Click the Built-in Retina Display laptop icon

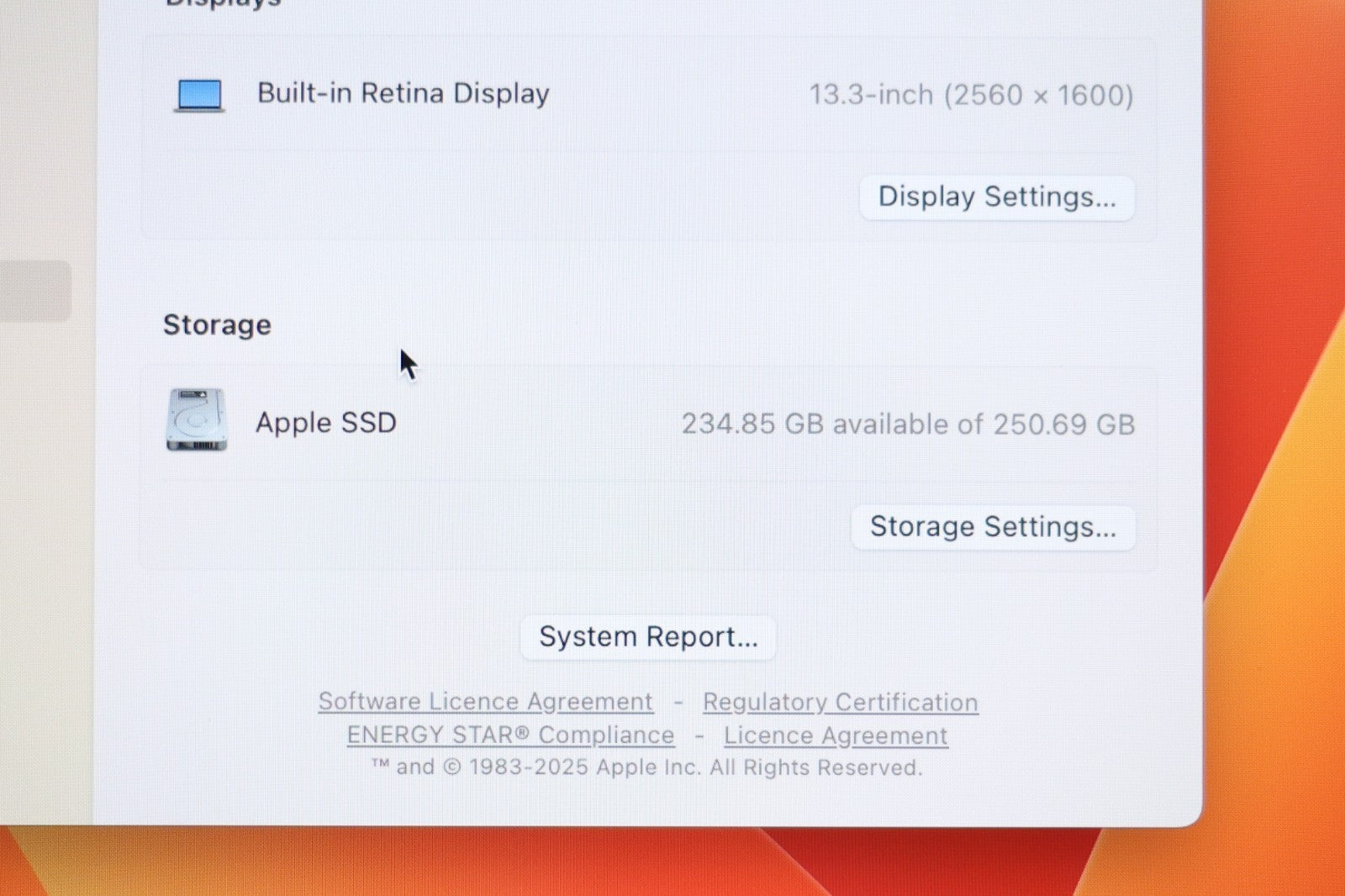(199, 95)
